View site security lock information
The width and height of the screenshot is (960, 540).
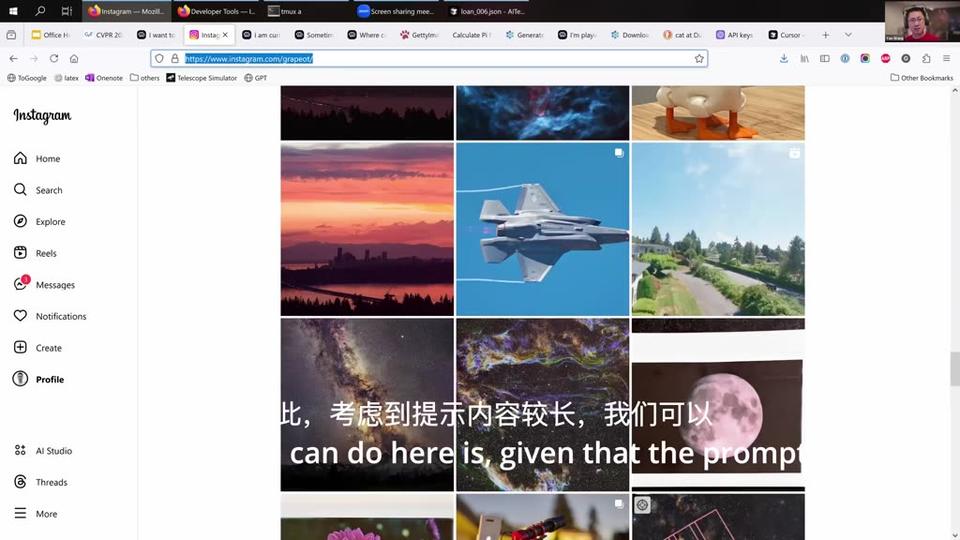(174, 59)
